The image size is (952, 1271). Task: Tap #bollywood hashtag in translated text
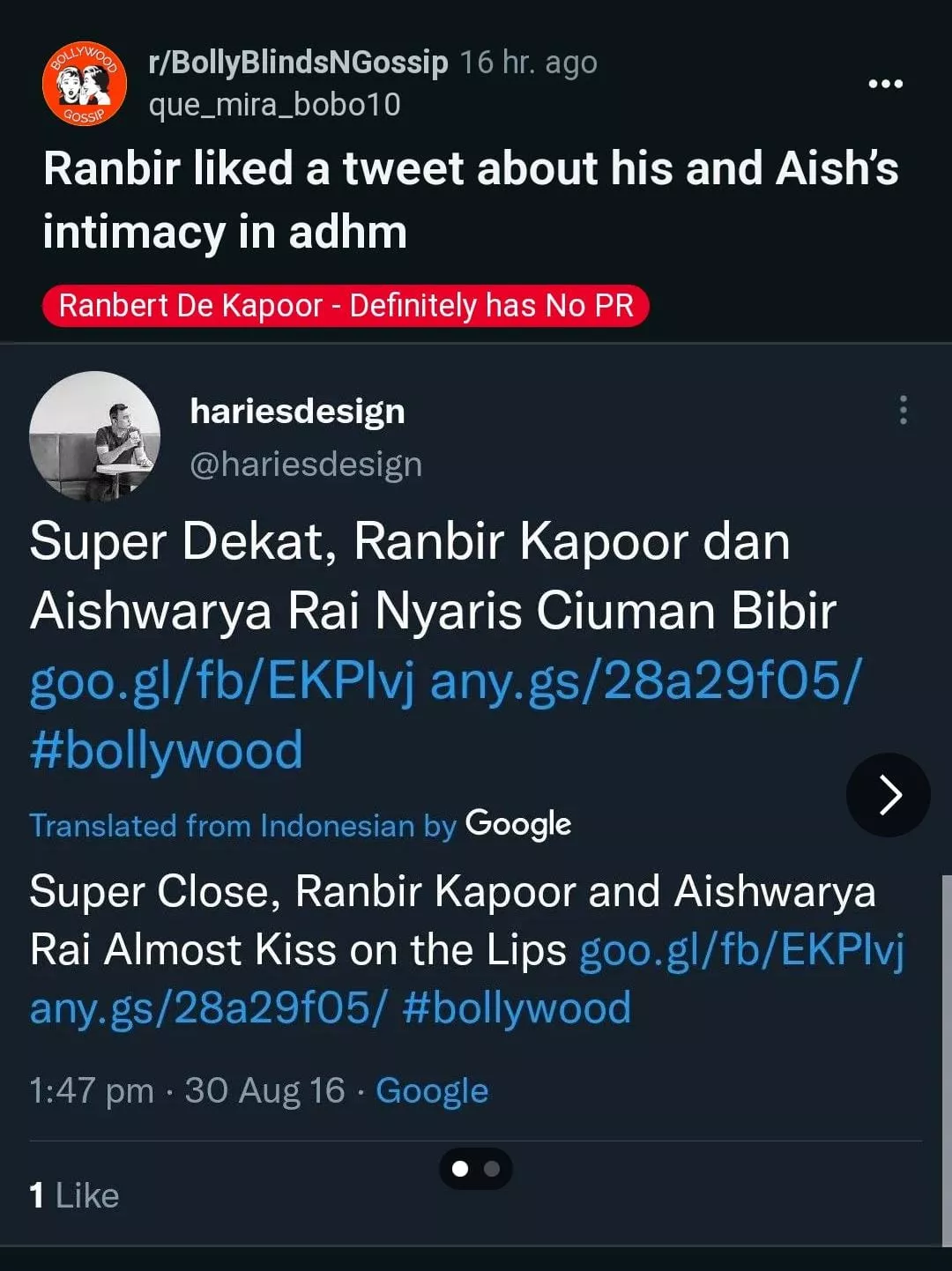pos(517,1007)
